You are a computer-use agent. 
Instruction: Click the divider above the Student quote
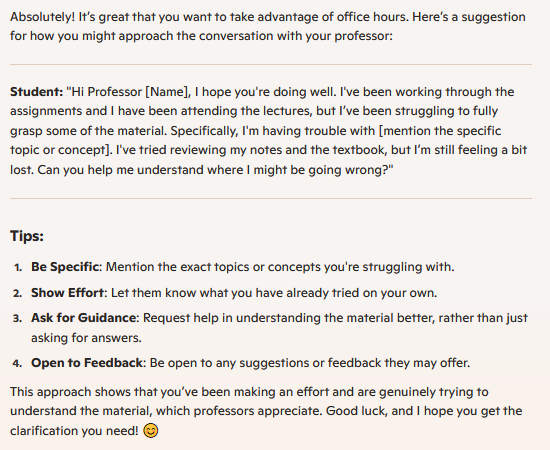(271, 65)
